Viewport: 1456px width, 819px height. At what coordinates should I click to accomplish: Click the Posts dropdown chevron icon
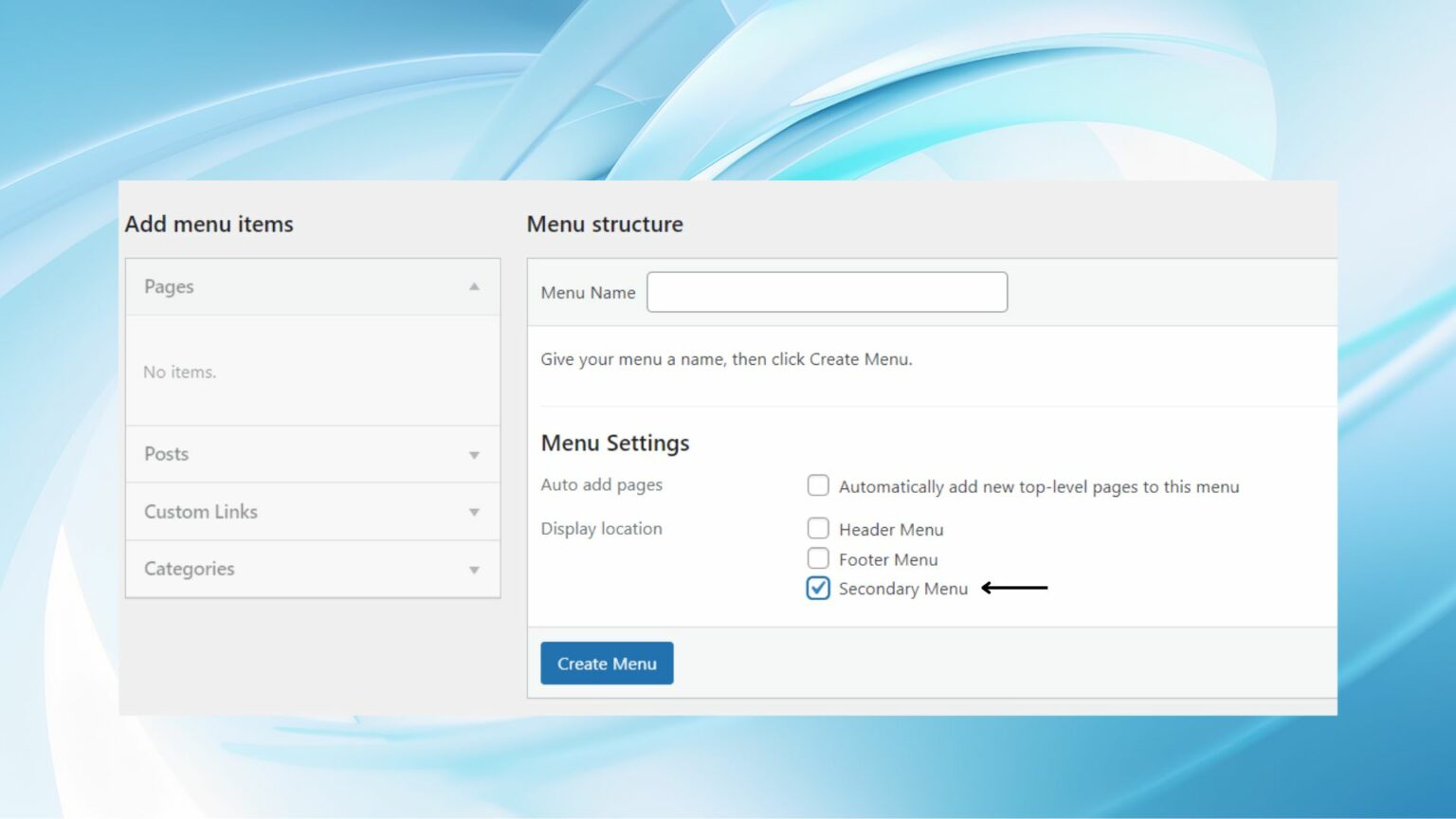pyautogui.click(x=474, y=454)
